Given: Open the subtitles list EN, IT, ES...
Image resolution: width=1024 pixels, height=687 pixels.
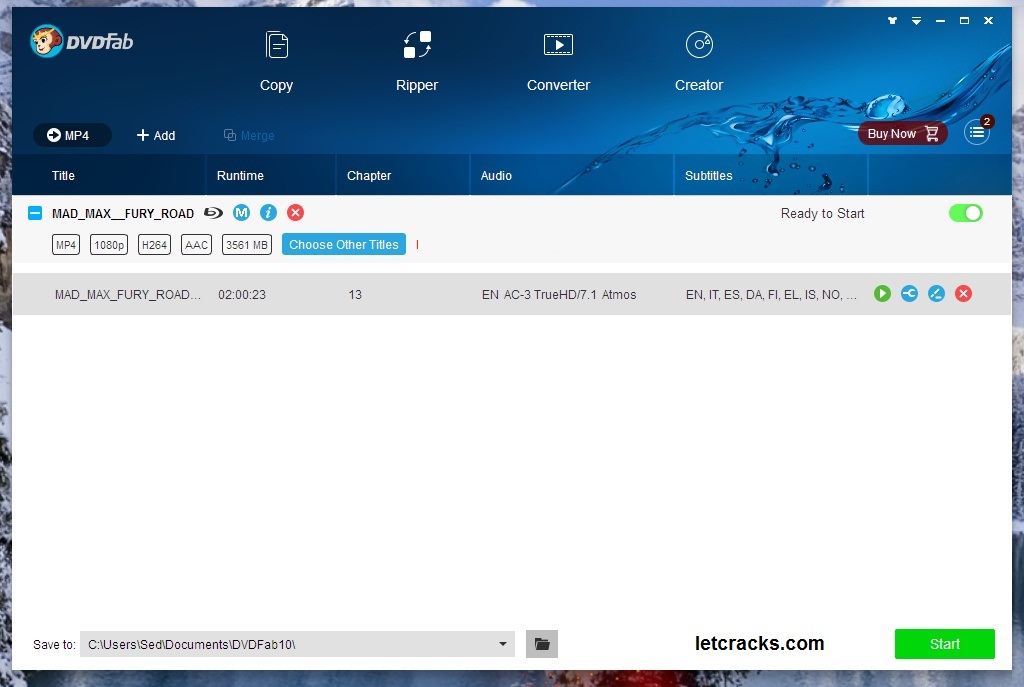Looking at the screenshot, I should (x=771, y=295).
